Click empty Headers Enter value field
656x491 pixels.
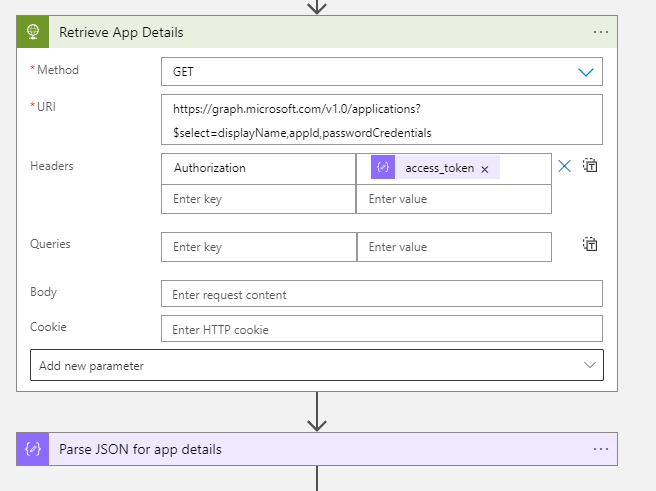coord(453,199)
